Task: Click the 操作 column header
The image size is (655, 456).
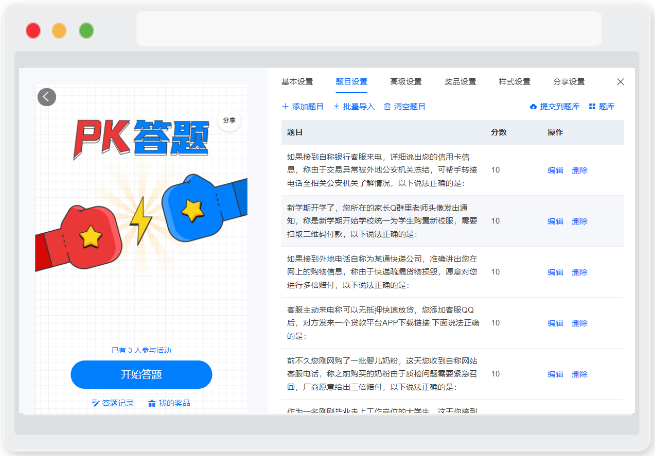Action: tap(555, 132)
